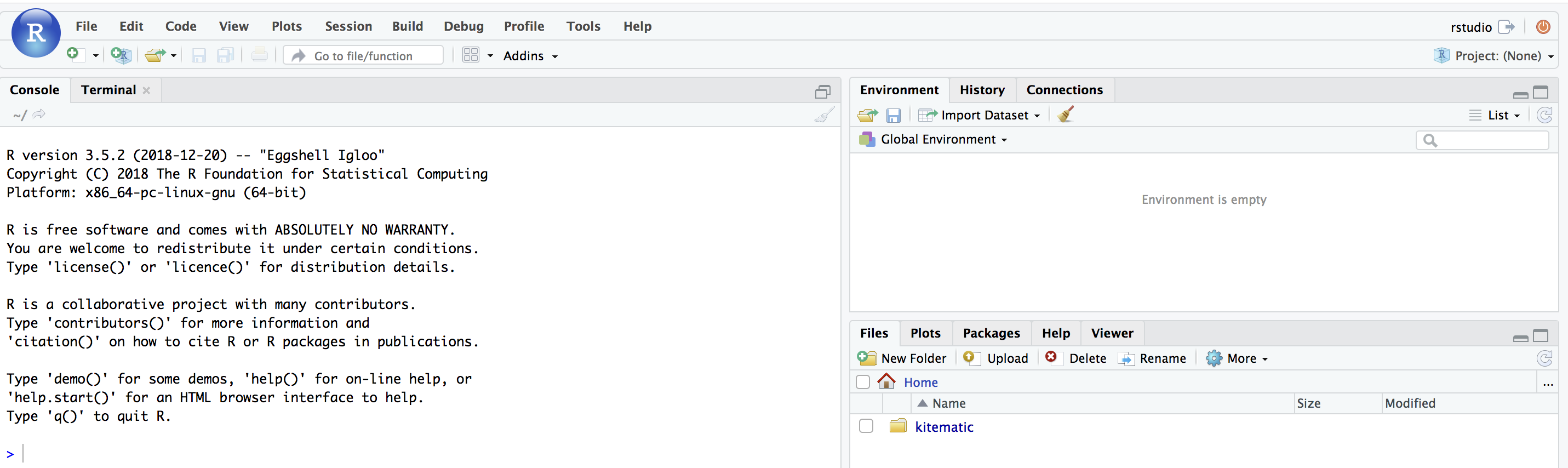Clear the console with broom icon
This screenshot has height=468, width=1568.
(824, 115)
